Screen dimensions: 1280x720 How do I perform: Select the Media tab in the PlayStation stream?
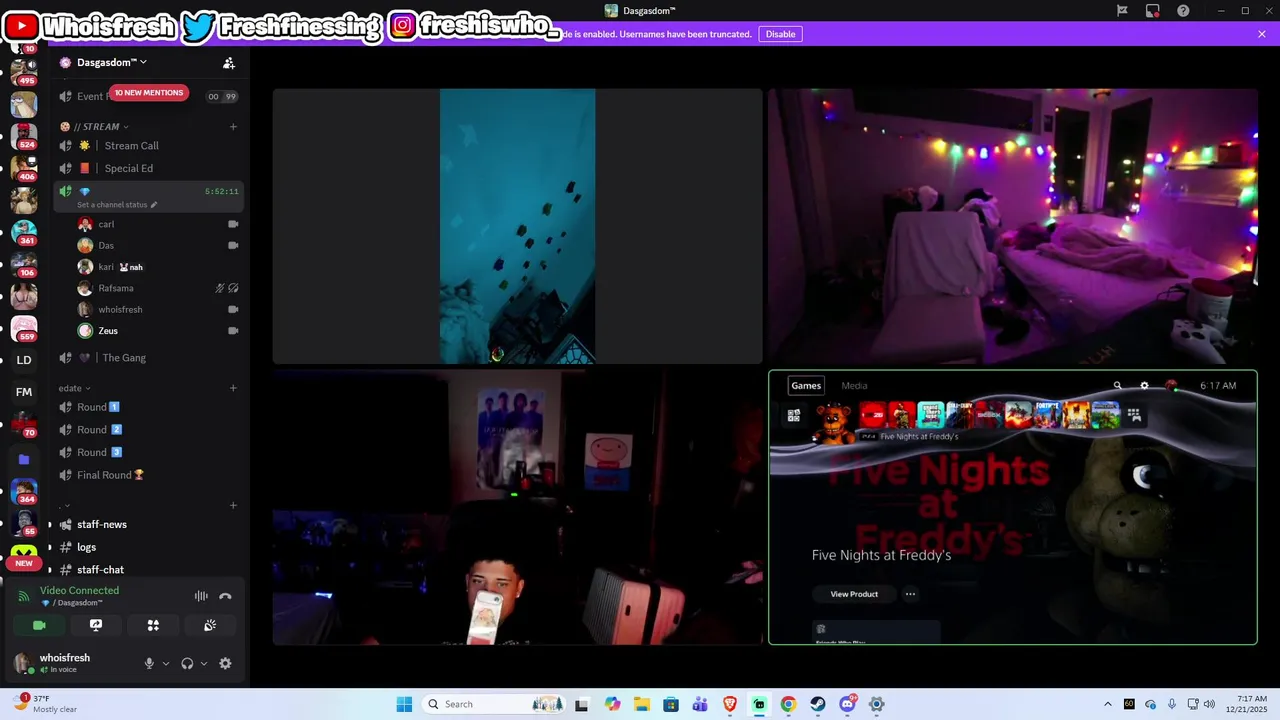pos(854,386)
